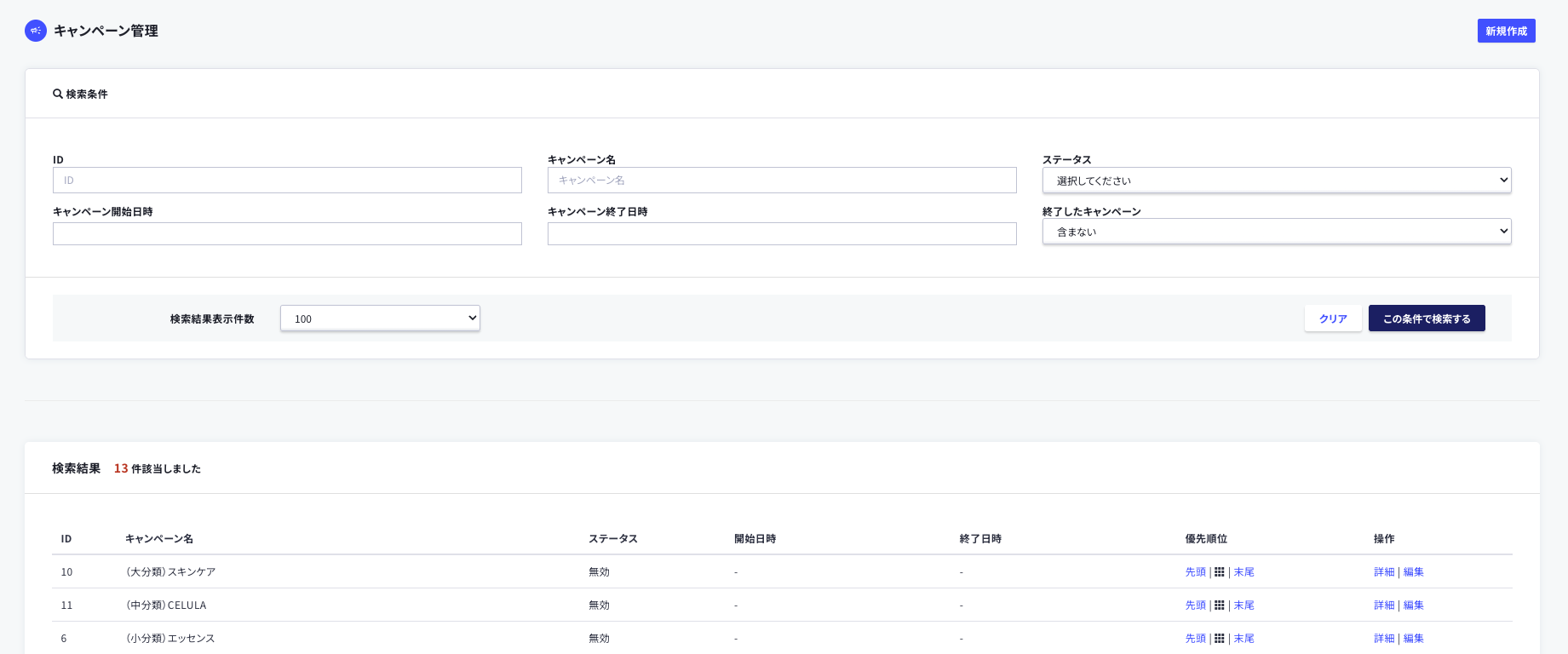
Task: Click the 優先順位 column header
Action: 1206,539
